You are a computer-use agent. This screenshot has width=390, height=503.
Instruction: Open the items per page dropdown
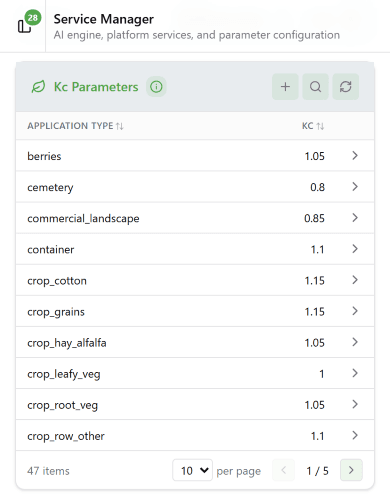coord(192,470)
